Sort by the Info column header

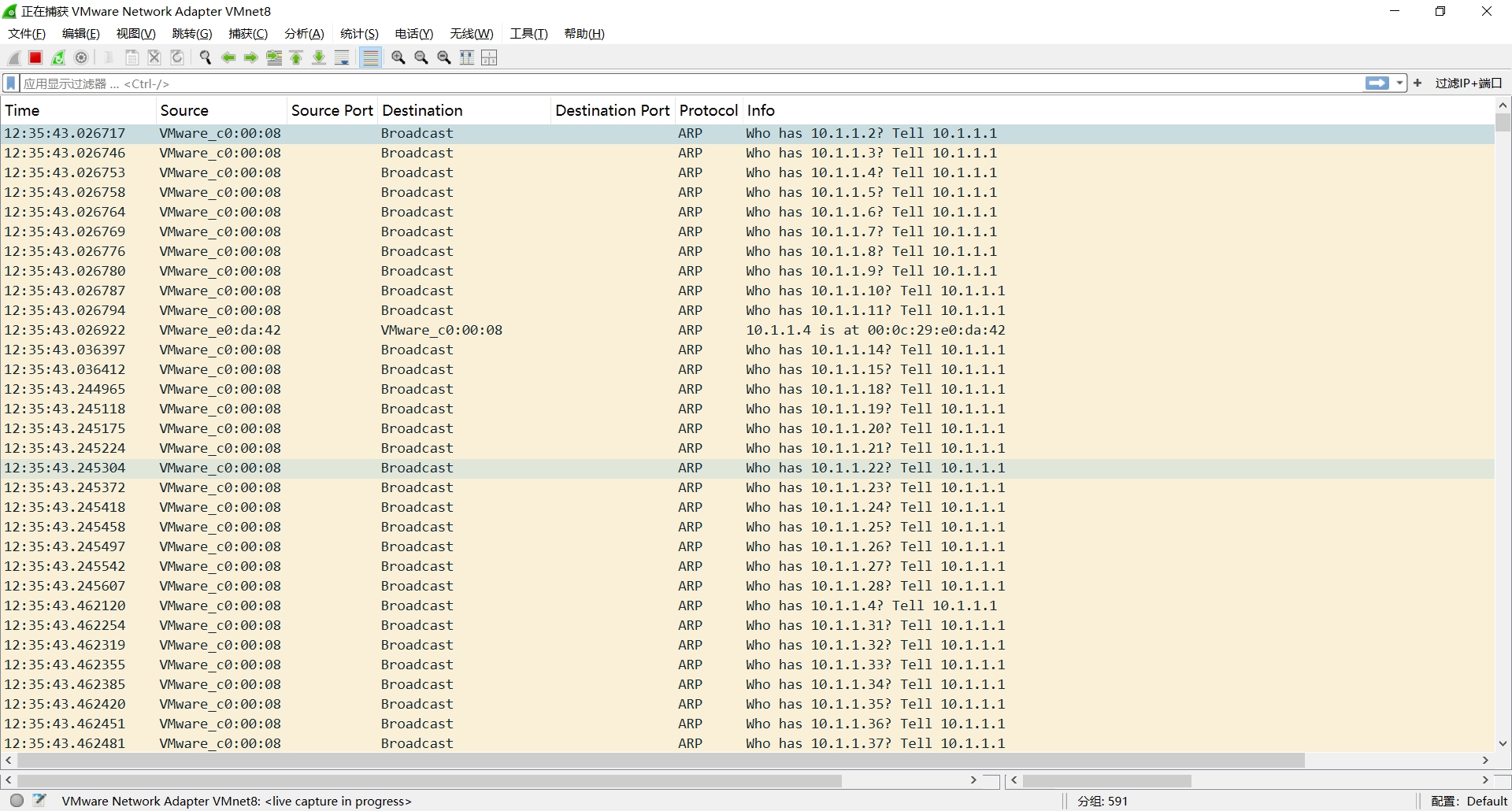point(1118,110)
